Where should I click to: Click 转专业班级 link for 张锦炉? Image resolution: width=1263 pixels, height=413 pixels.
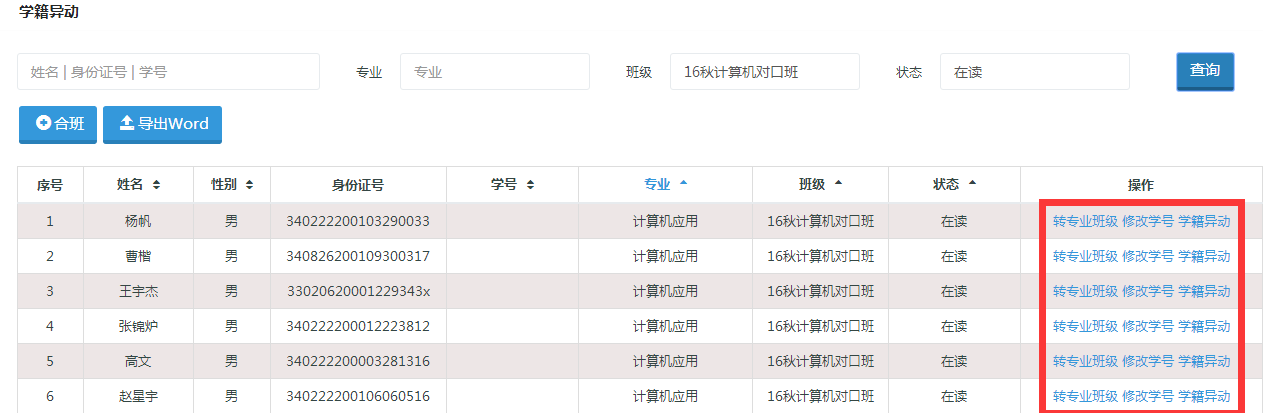coord(1084,326)
